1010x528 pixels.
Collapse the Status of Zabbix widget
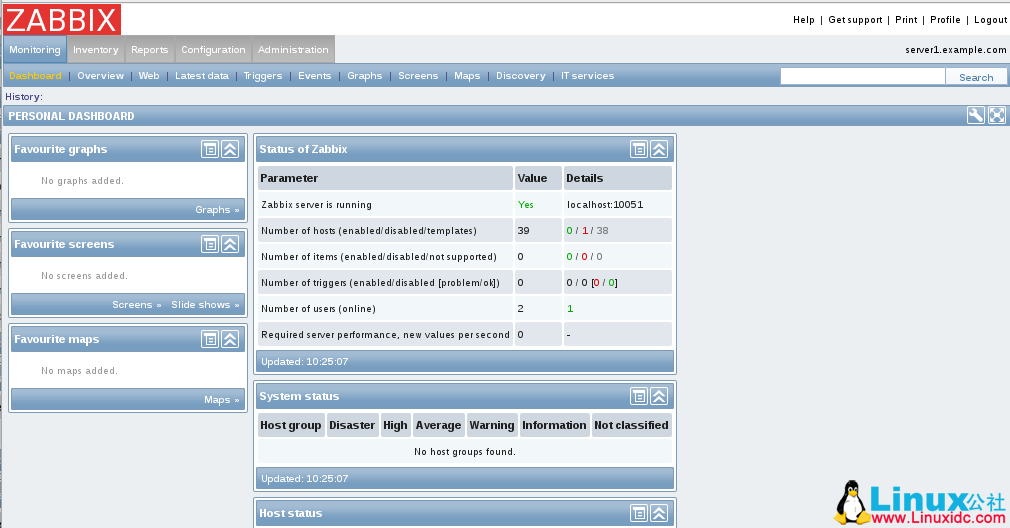pos(659,149)
